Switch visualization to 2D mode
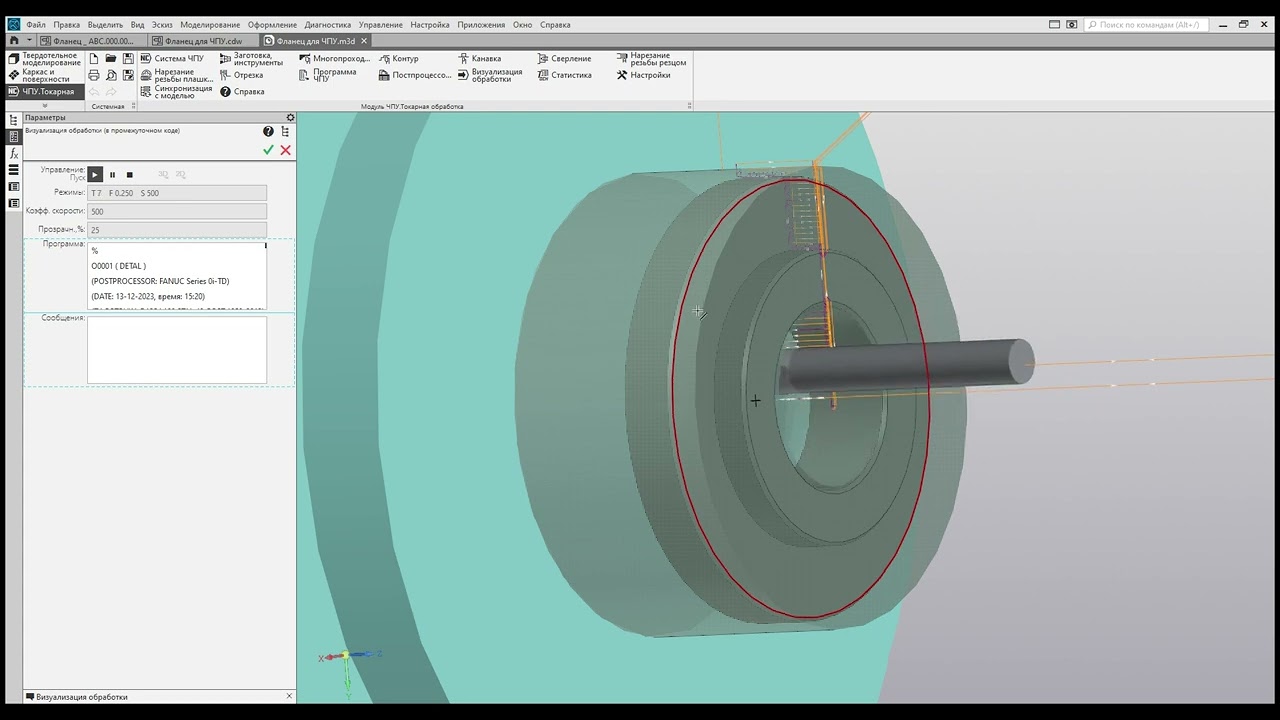 [180, 174]
